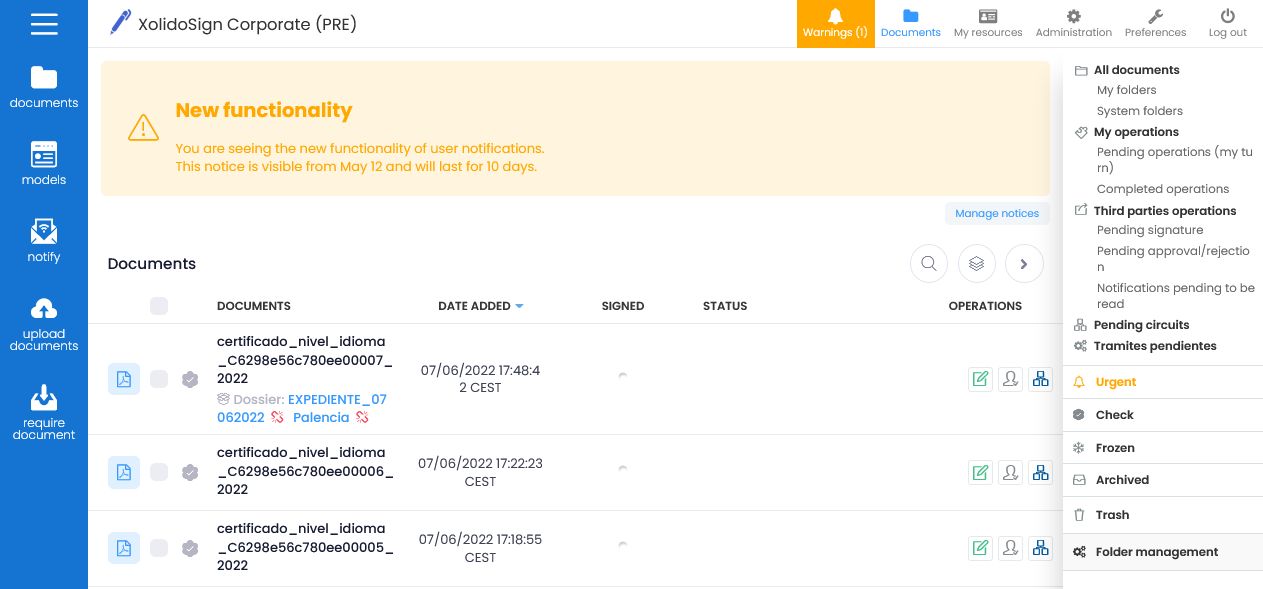Click check badge for document ee00006
1263x589 pixels.
(190, 472)
